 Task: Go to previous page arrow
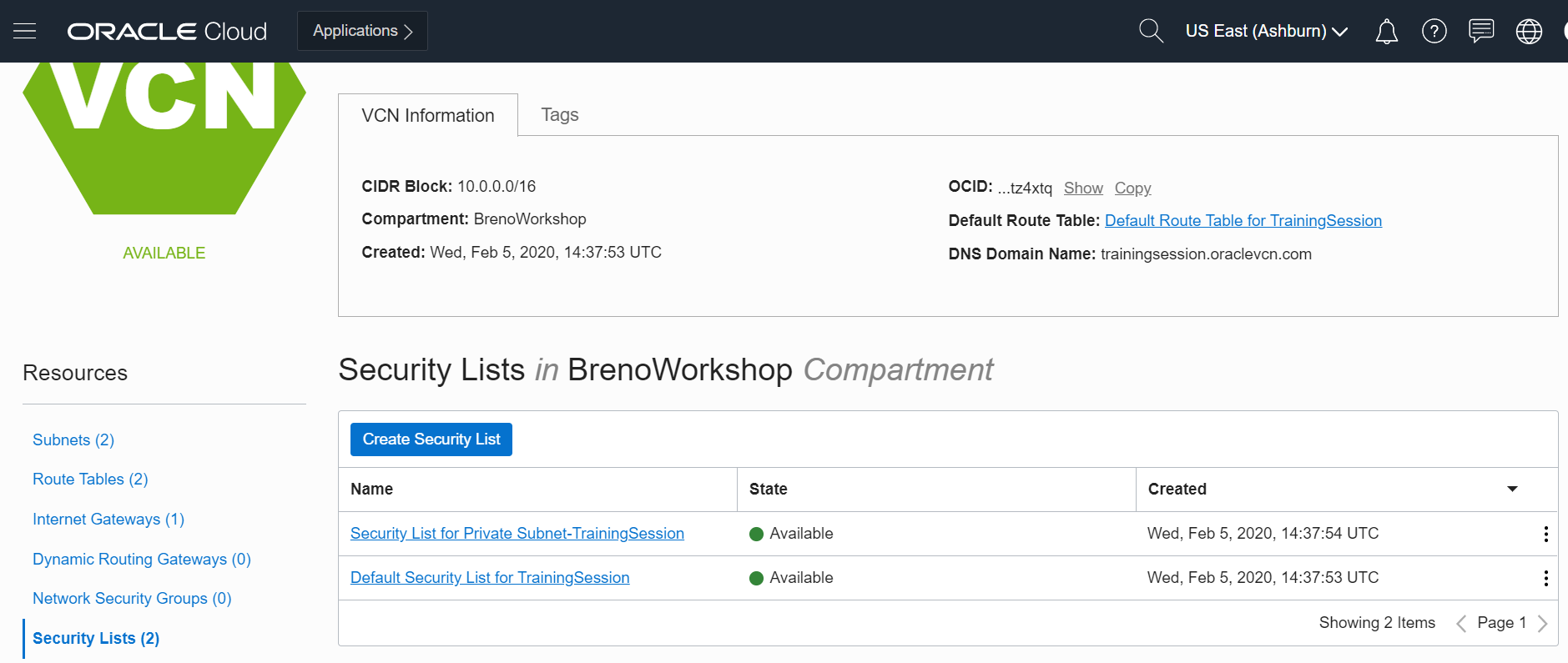[1460, 623]
